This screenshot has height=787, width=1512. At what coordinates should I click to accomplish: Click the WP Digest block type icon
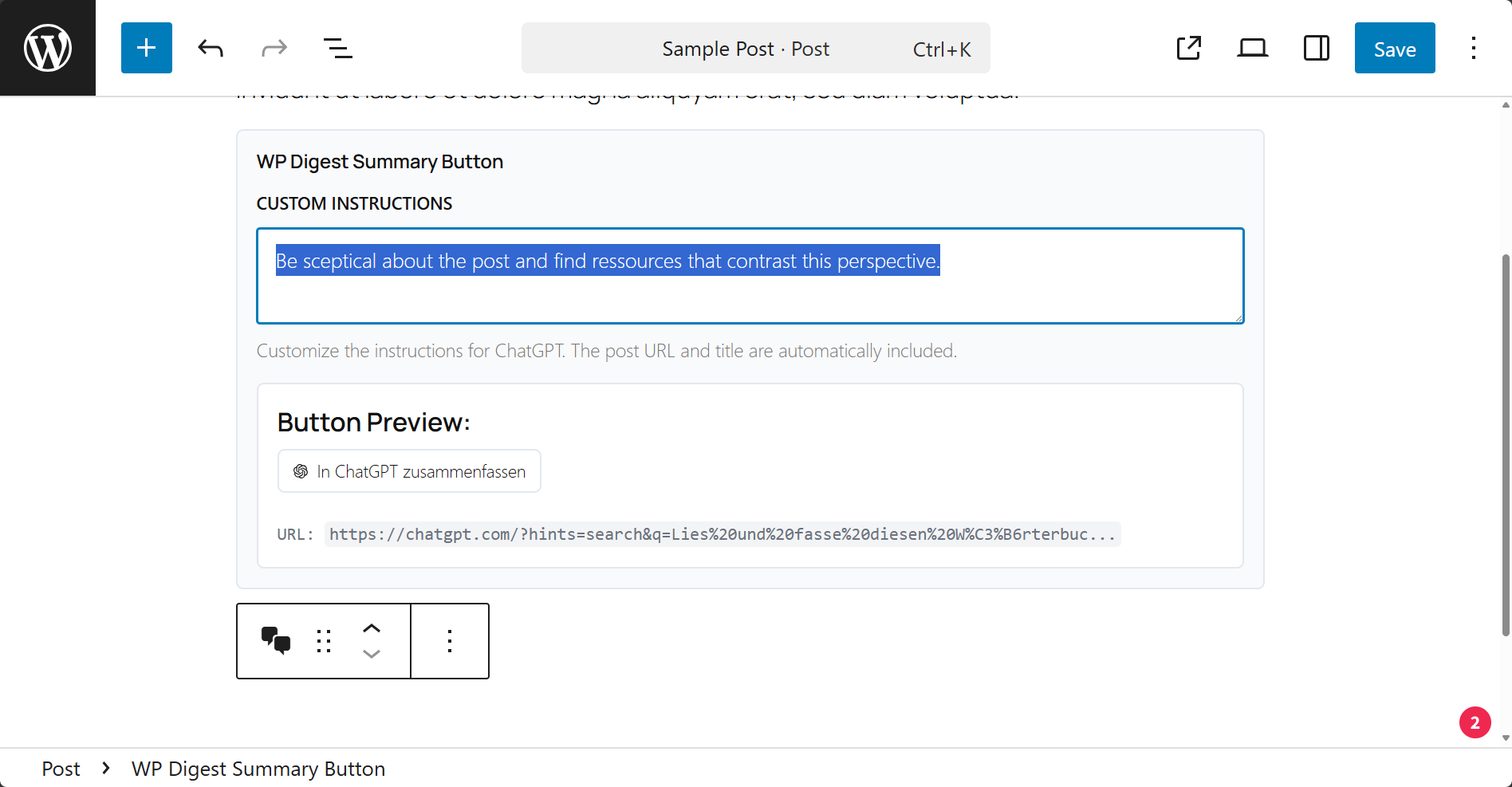click(x=276, y=641)
